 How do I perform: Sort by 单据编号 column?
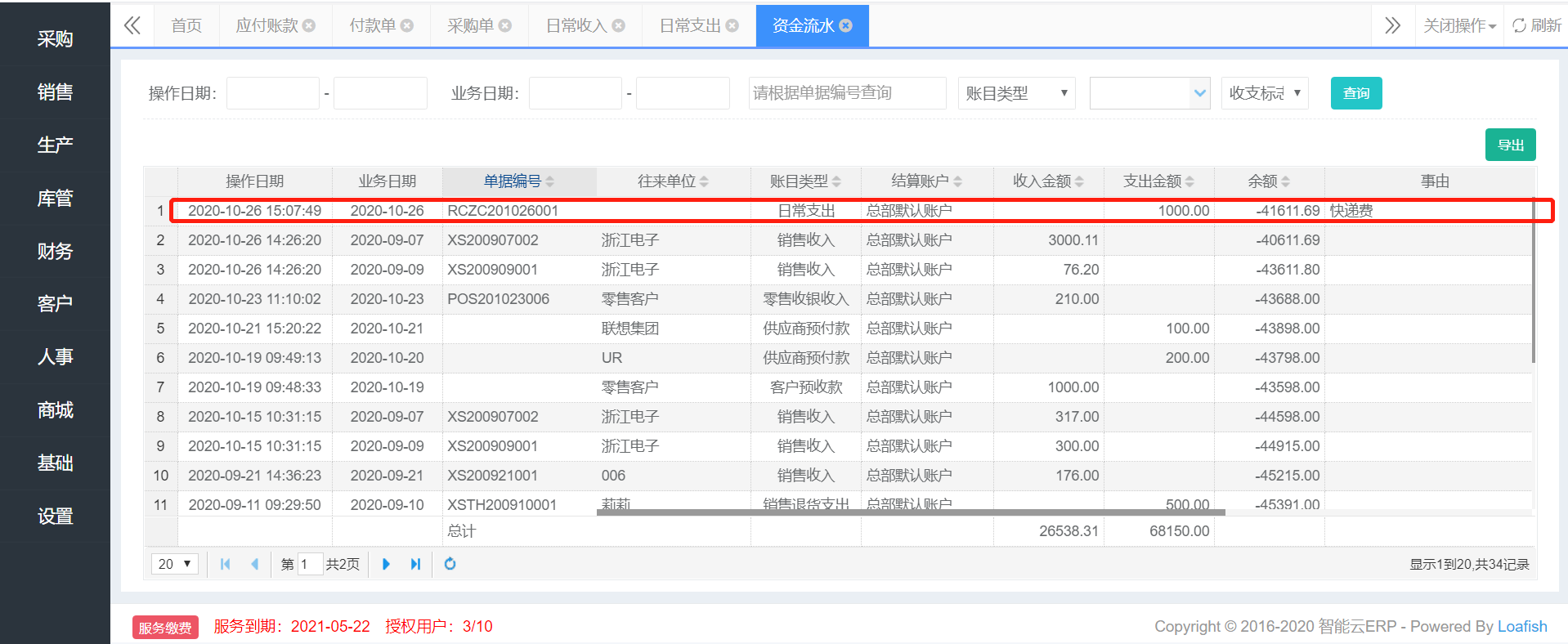tap(519, 181)
